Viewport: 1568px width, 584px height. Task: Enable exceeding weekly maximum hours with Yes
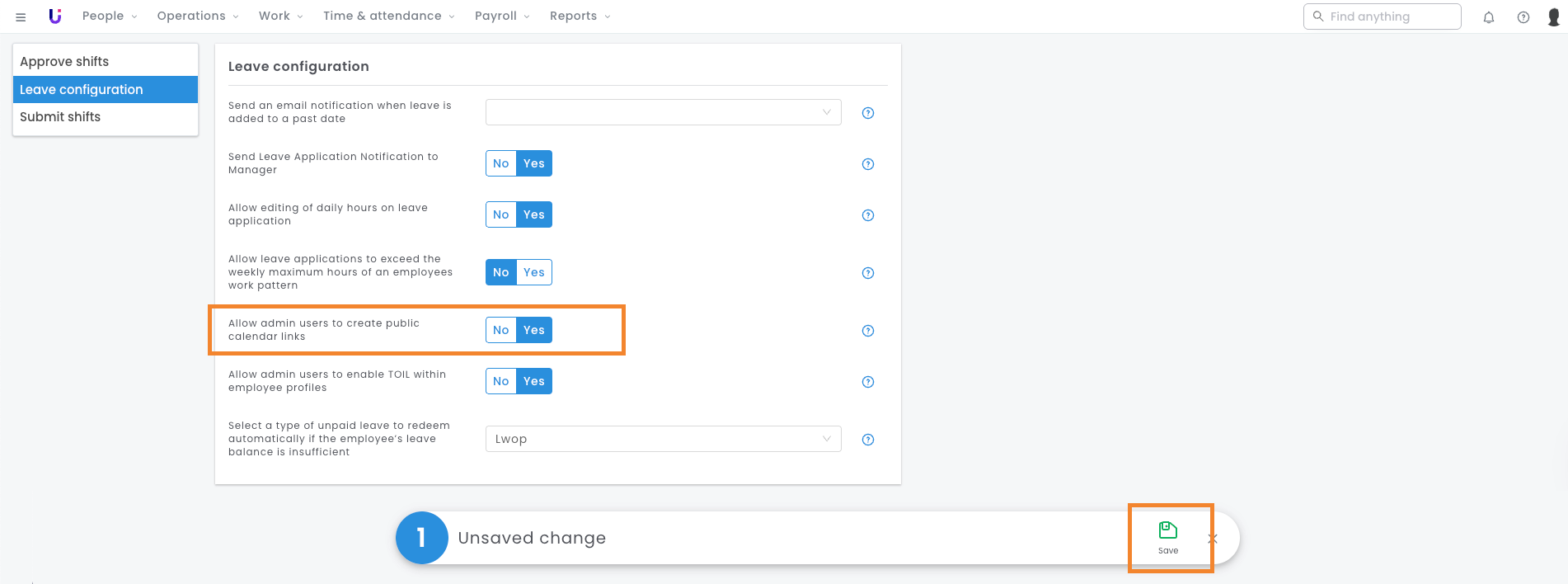pyautogui.click(x=534, y=272)
